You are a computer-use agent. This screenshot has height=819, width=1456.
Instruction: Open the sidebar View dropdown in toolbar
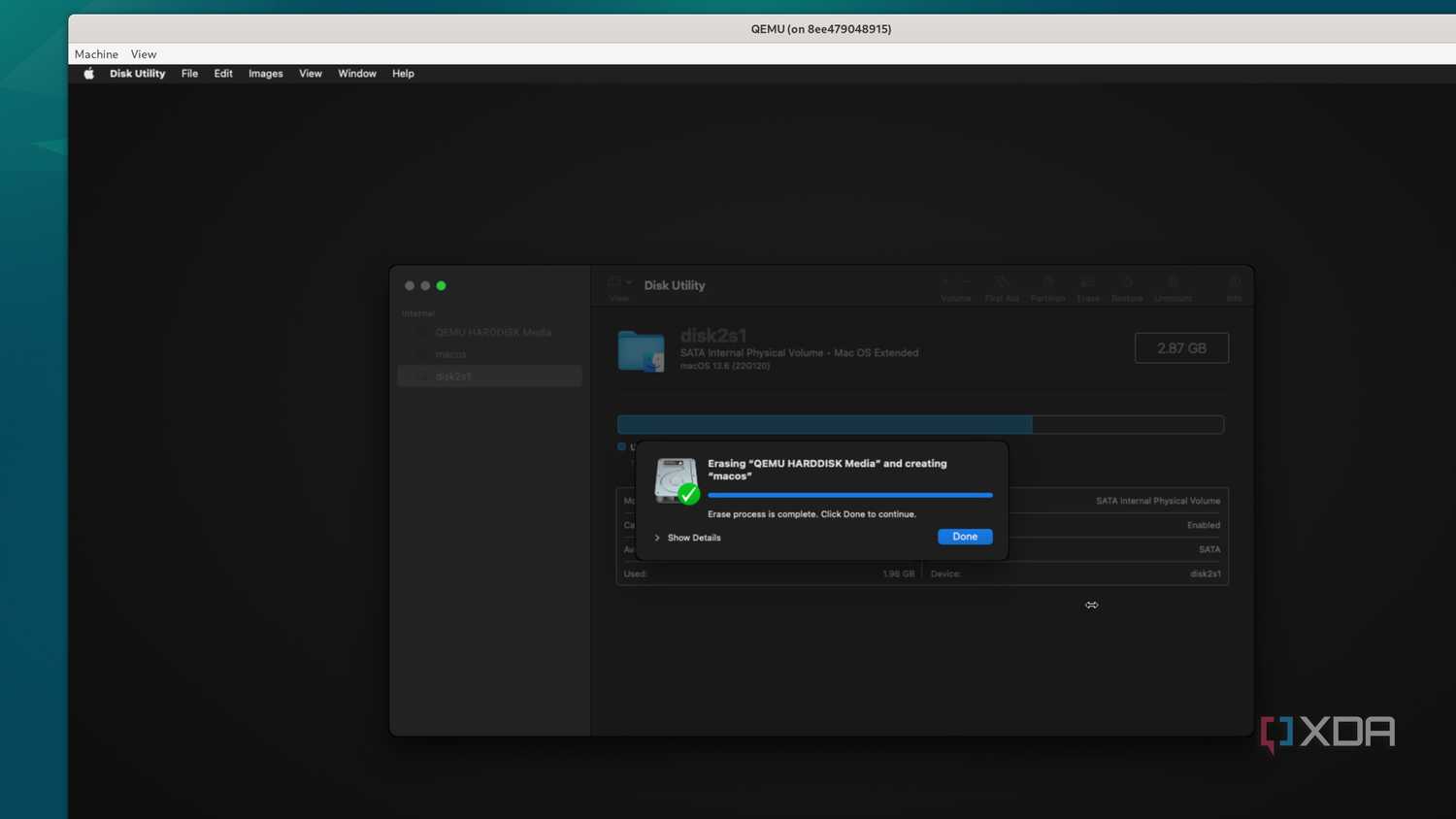click(x=619, y=287)
